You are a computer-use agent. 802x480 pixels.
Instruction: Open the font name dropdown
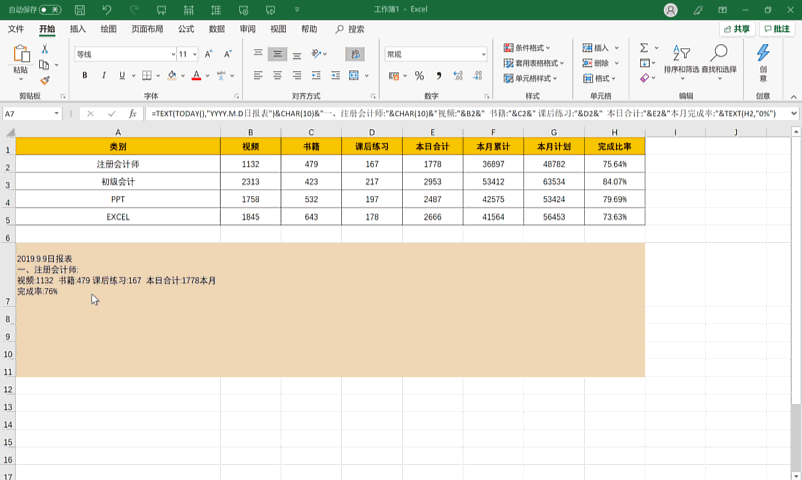click(x=172, y=54)
